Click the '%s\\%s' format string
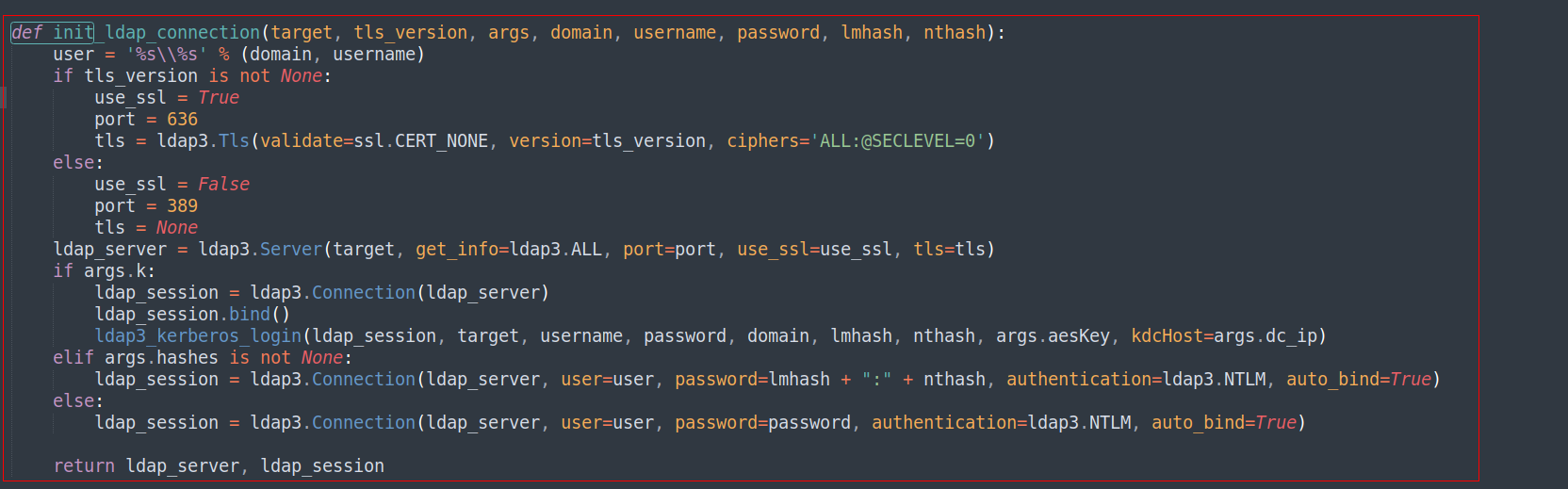Viewport: 1568px width, 489px height. coord(167,55)
